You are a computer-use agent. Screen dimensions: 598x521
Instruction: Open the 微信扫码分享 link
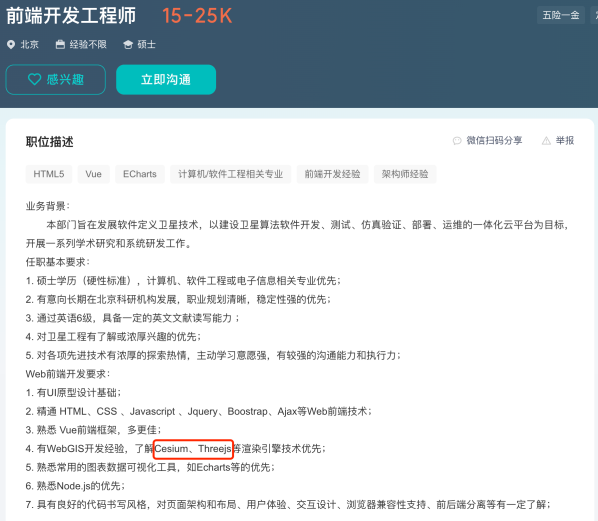pos(494,140)
